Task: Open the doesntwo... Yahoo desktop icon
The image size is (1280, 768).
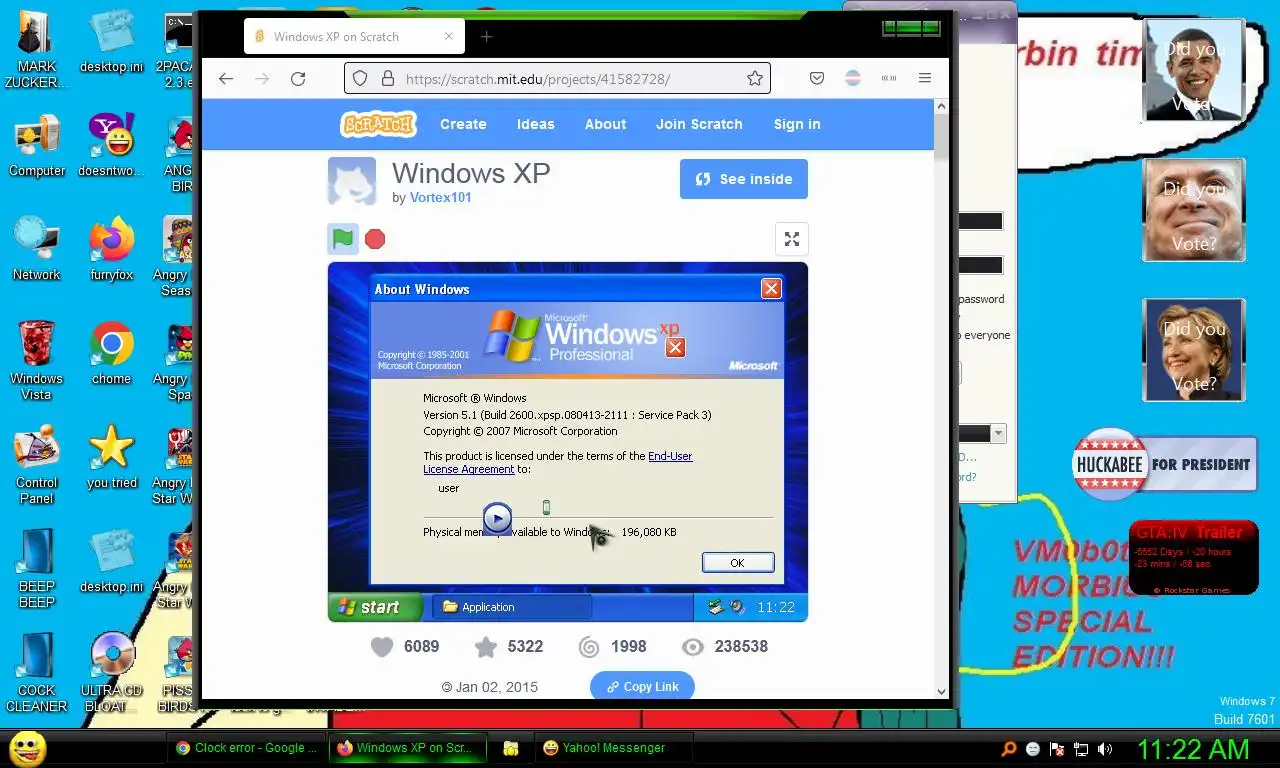Action: click(x=112, y=146)
